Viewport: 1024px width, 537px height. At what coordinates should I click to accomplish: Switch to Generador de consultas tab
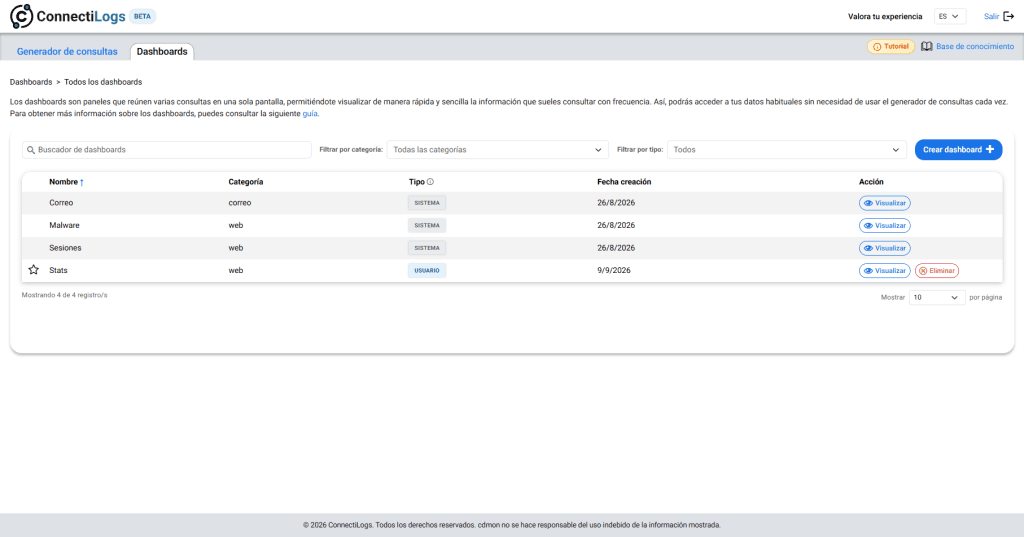[x=67, y=52]
